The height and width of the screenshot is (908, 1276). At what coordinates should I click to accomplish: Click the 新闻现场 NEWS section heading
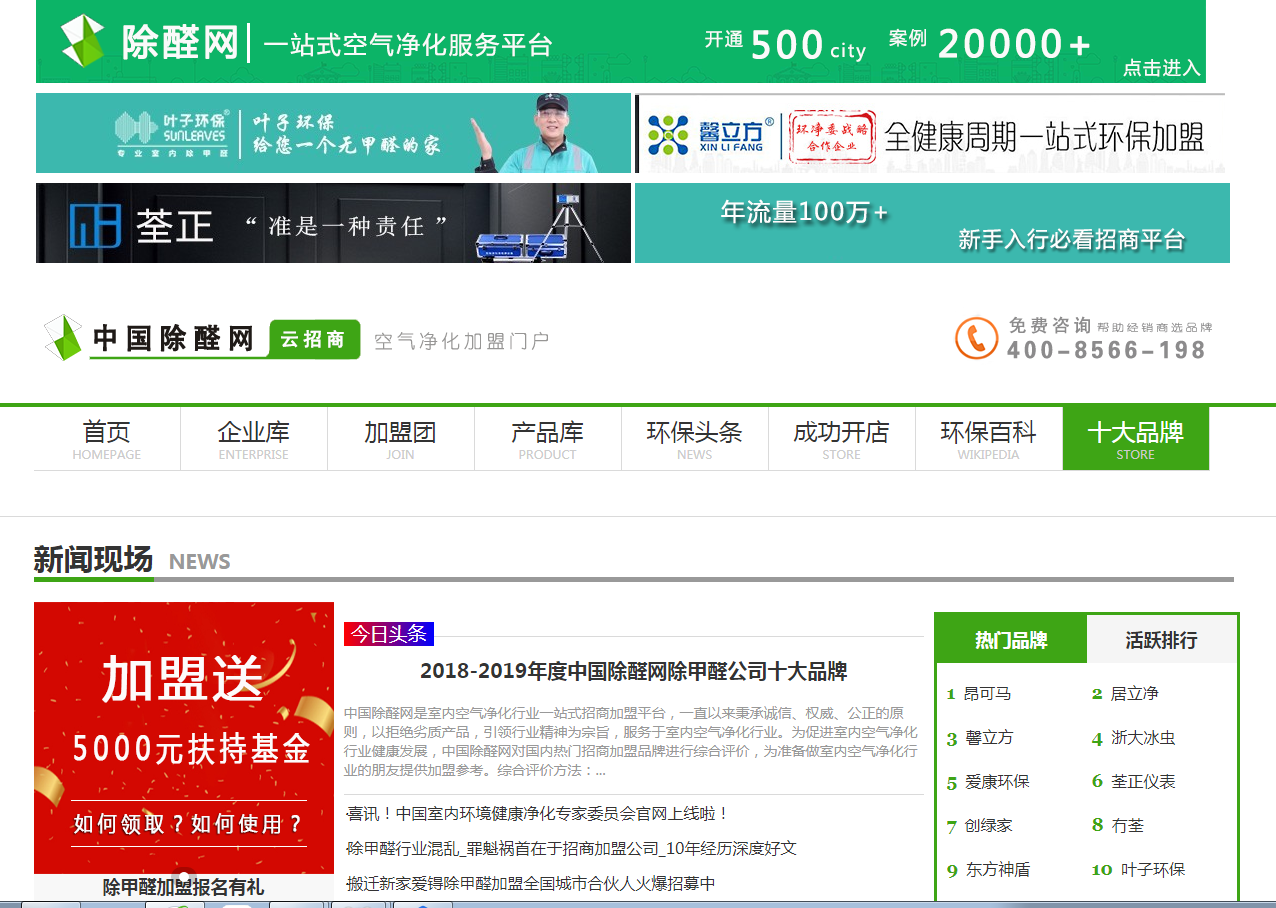[x=132, y=560]
